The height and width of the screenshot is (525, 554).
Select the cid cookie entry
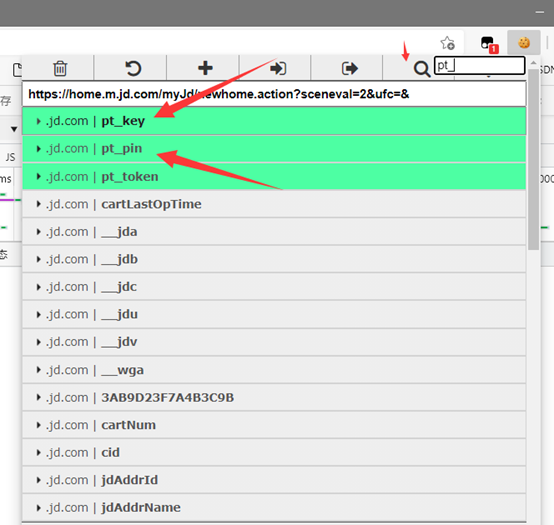pos(274,453)
